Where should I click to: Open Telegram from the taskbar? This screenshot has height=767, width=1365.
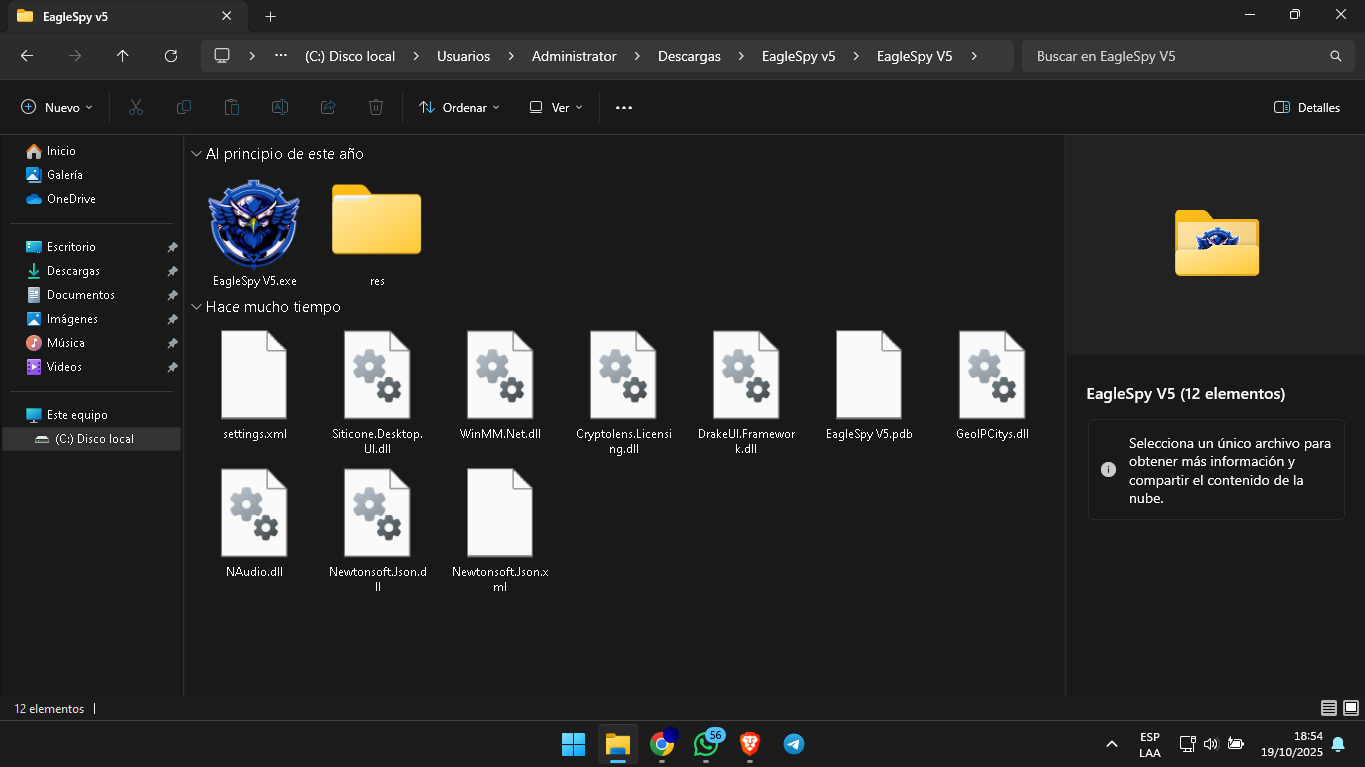pyautogui.click(x=794, y=744)
